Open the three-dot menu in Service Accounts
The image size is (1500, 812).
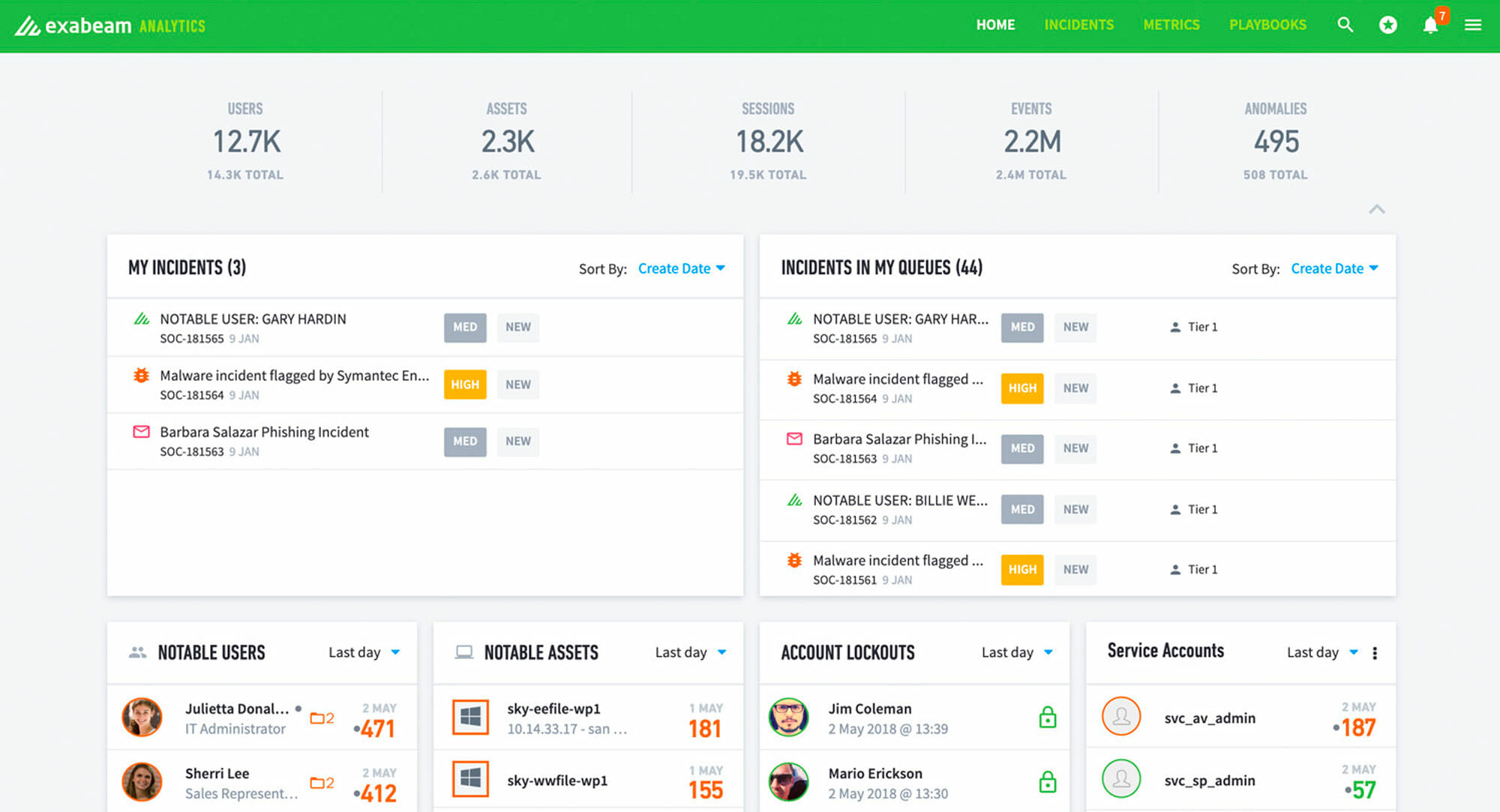1375,652
